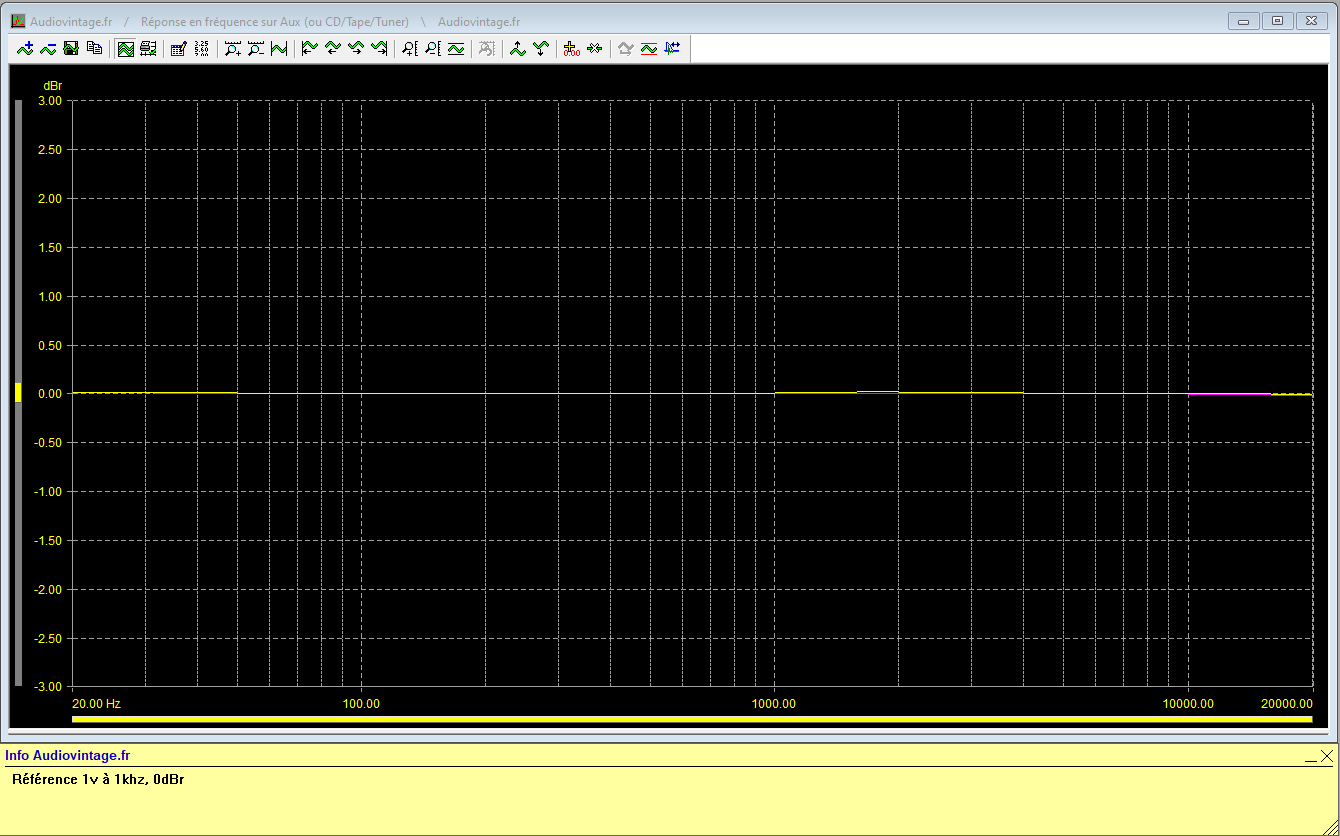Click the 100.00 x-axis label
The image size is (1340, 836).
tap(361, 703)
